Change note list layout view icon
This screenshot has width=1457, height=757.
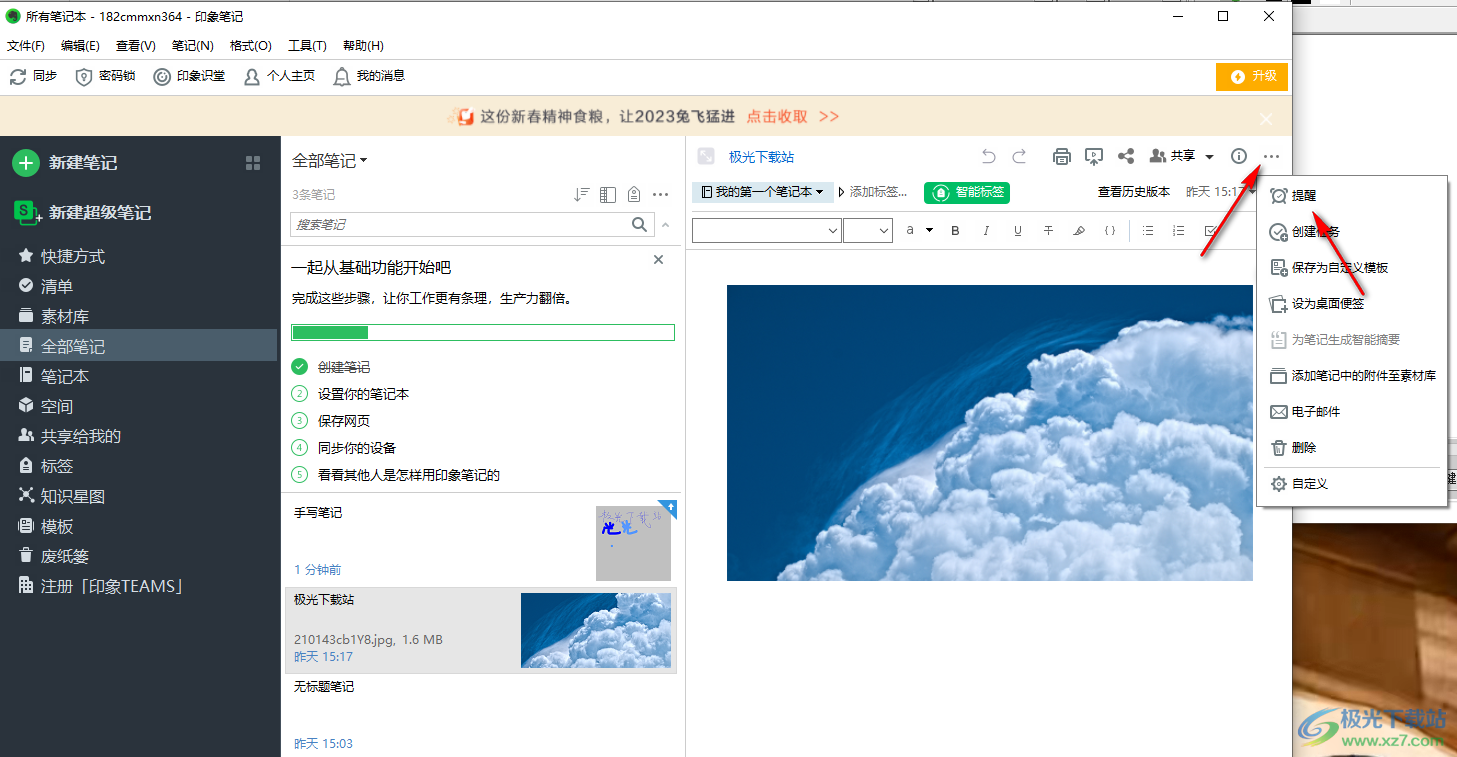point(608,195)
